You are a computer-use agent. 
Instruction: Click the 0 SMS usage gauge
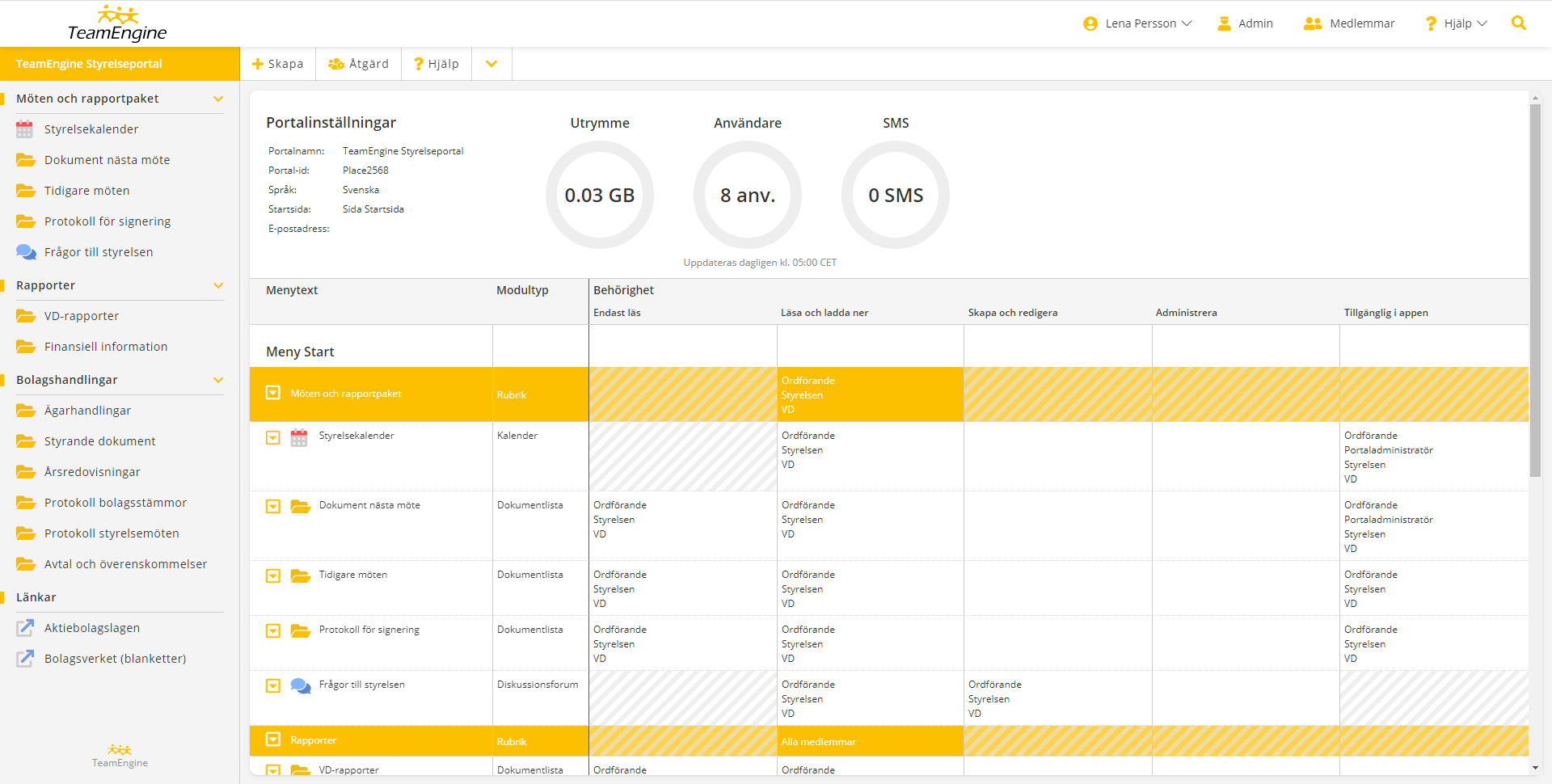(x=896, y=195)
